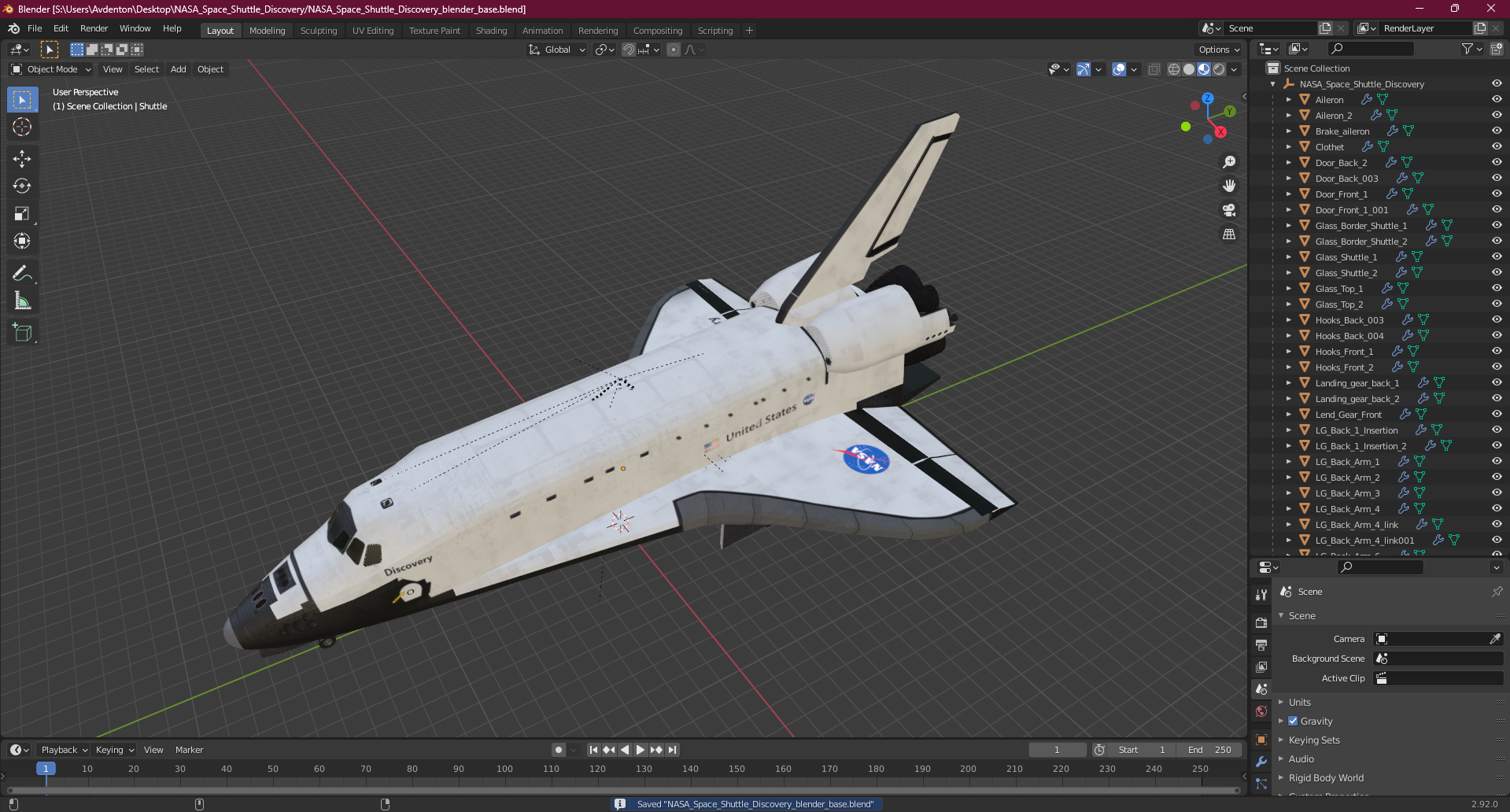
Task: Activate the 3D Cursor tool
Action: point(22,127)
